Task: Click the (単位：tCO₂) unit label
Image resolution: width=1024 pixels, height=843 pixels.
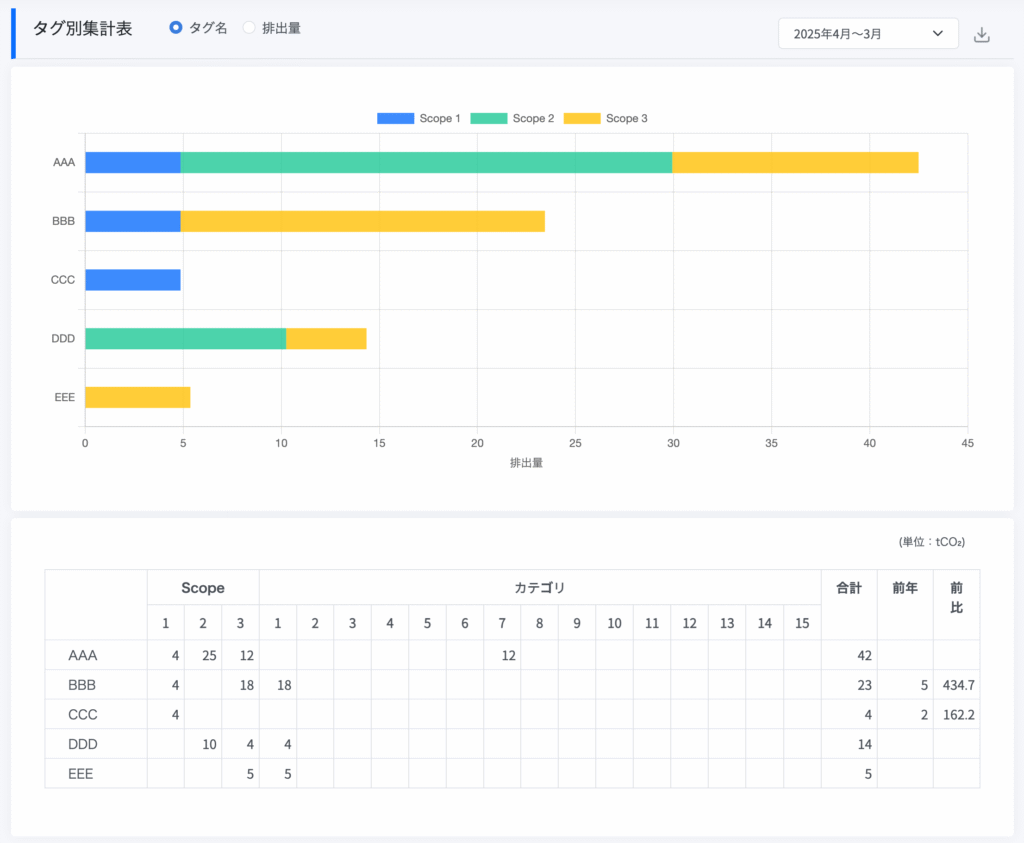Action: (x=932, y=542)
